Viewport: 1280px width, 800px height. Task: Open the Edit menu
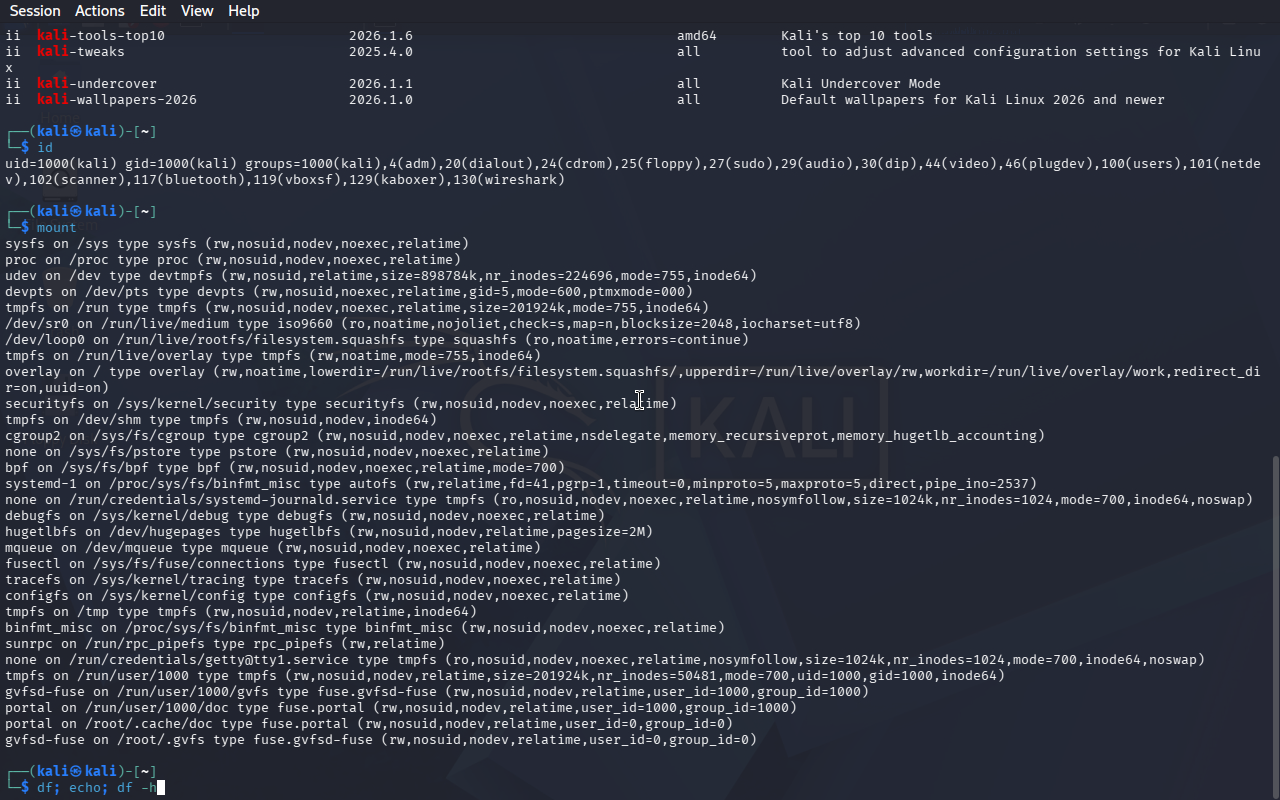153,11
